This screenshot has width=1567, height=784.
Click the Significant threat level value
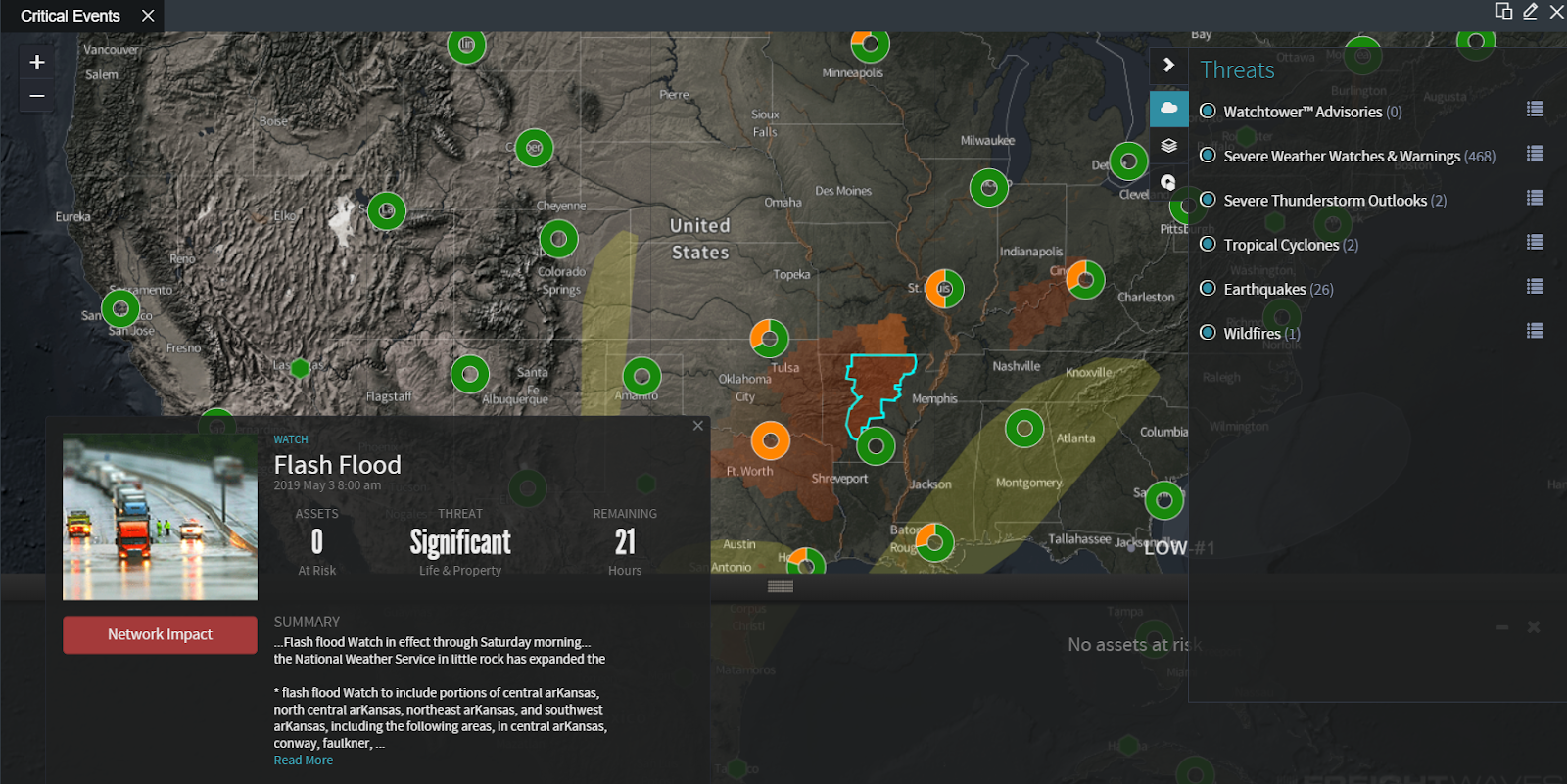[x=460, y=541]
